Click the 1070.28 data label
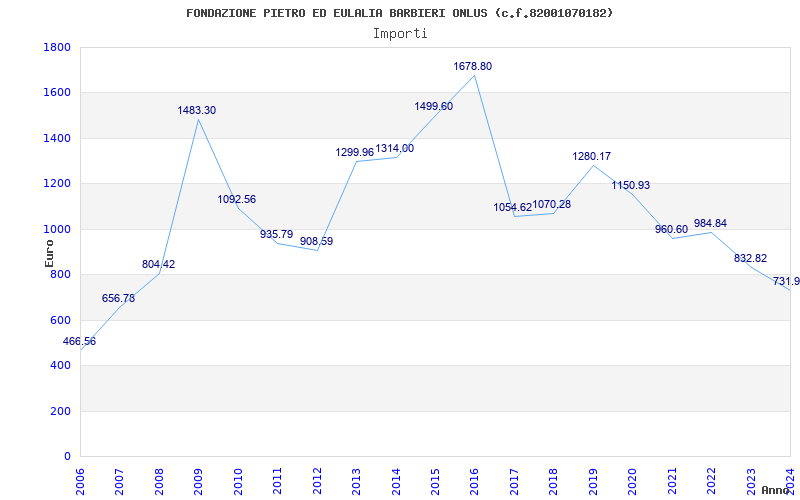This screenshot has width=800, height=500. pos(552,205)
